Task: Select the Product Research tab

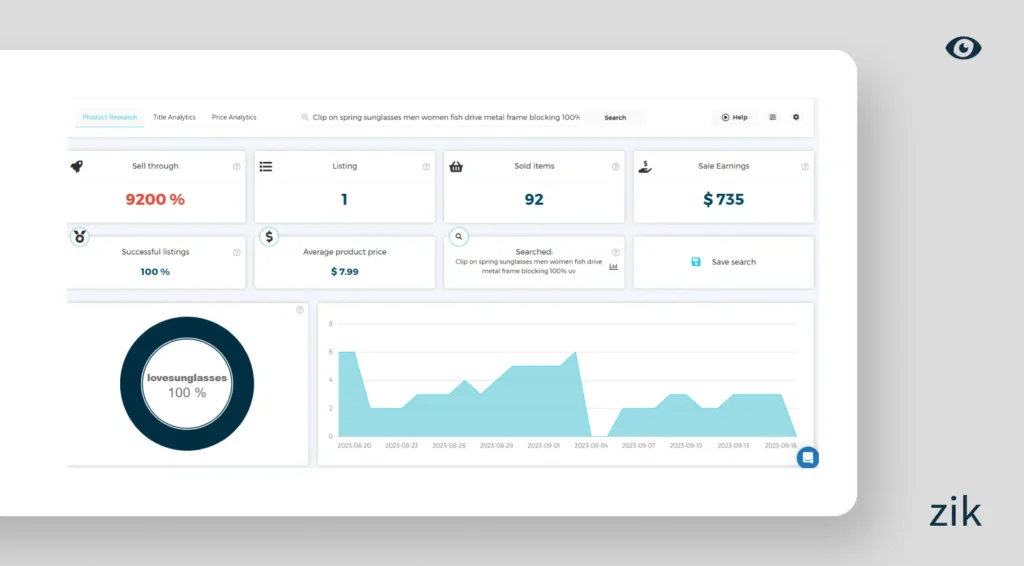Action: 109,117
